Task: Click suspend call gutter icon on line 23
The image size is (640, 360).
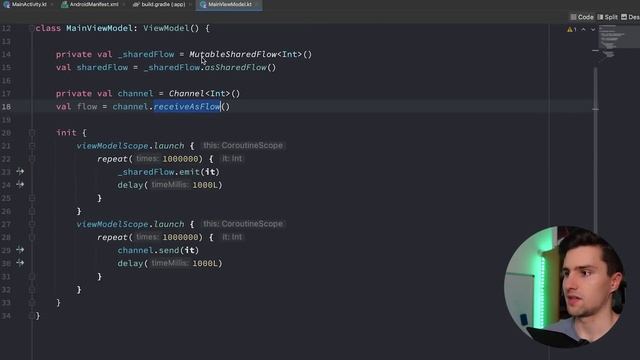Action: click(x=20, y=171)
